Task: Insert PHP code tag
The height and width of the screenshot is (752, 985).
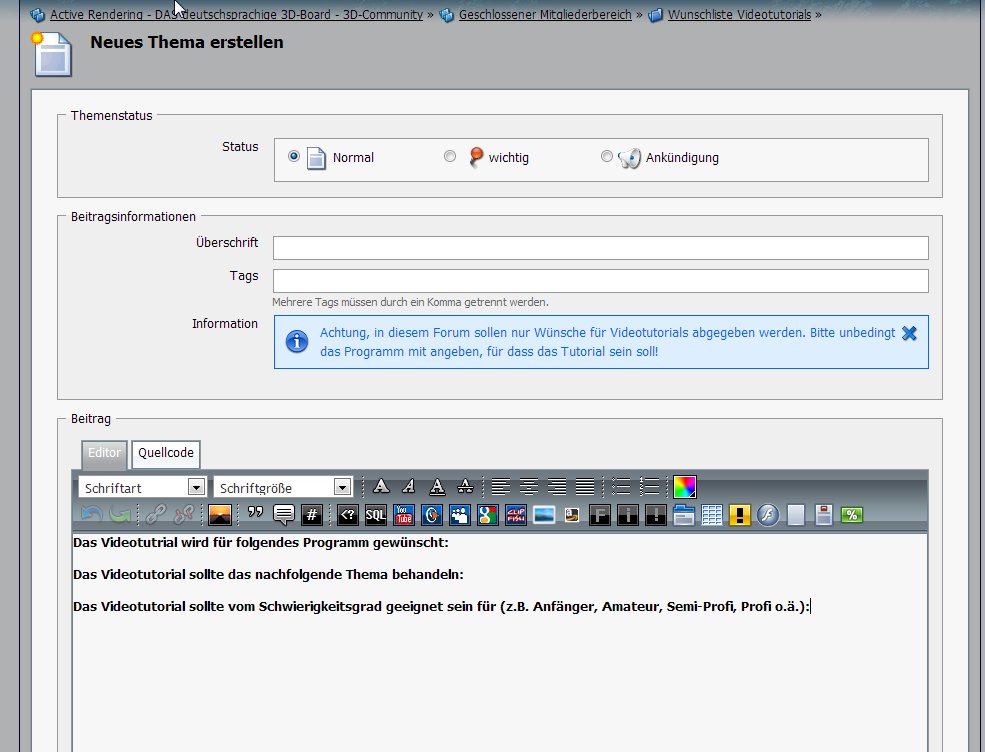Action: pos(347,515)
